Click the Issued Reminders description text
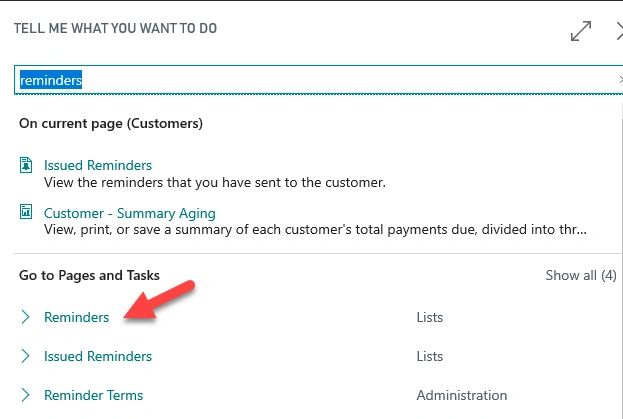 (214, 183)
